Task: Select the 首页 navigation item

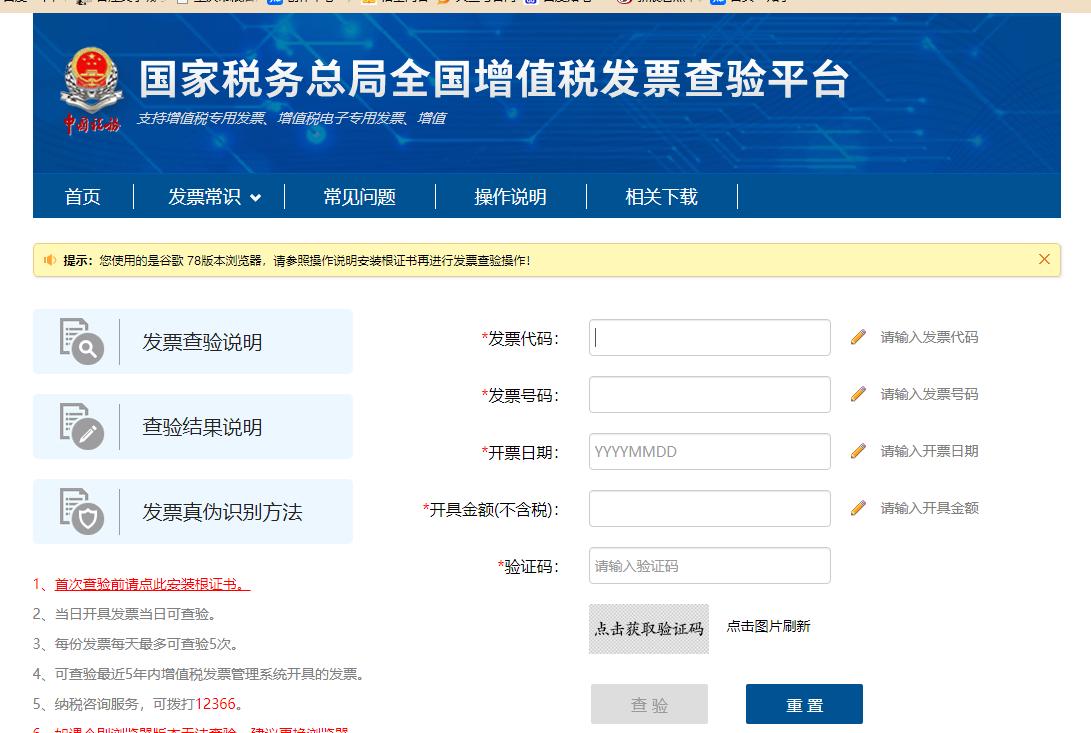Action: (x=82, y=197)
